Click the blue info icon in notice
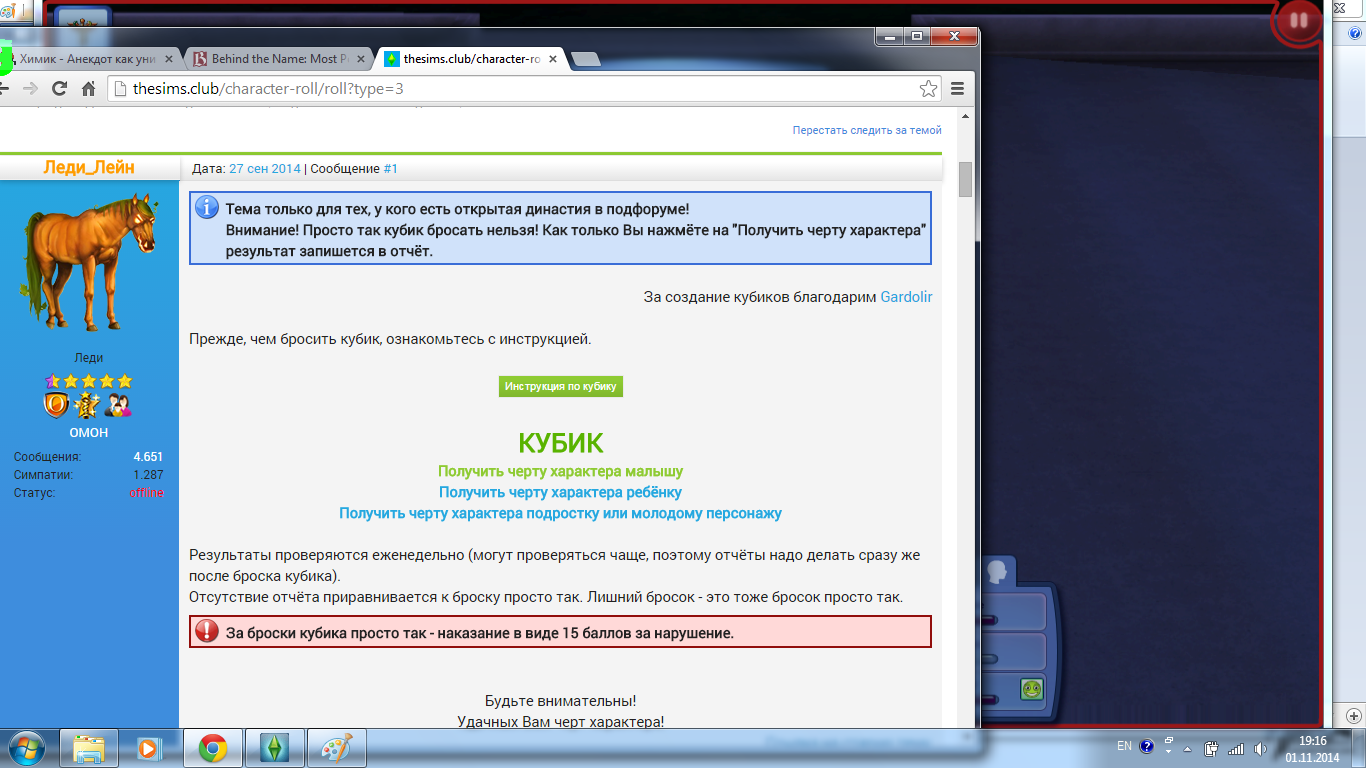Image resolution: width=1366 pixels, height=768 pixels. point(207,208)
